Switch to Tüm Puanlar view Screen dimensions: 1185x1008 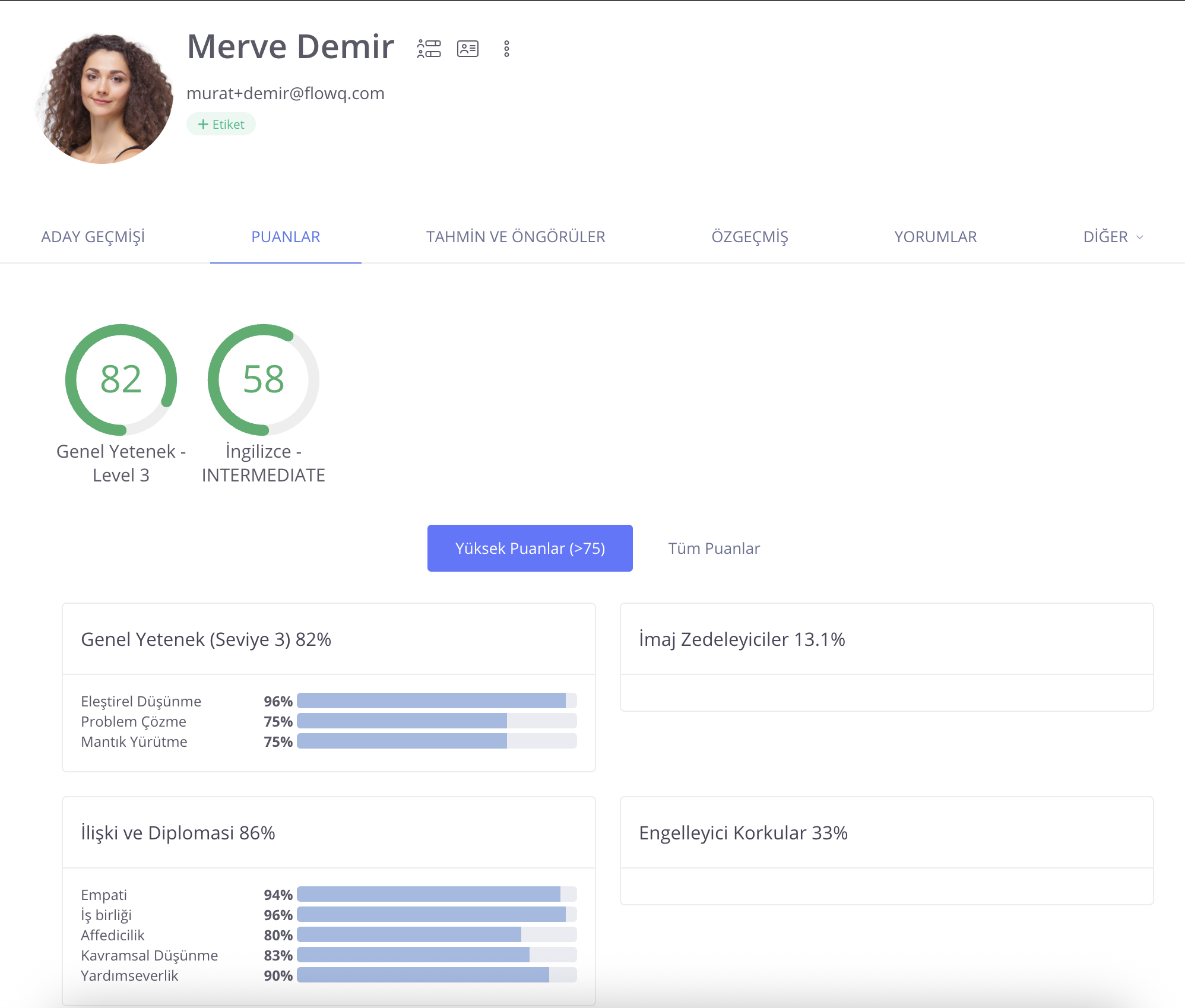click(714, 548)
